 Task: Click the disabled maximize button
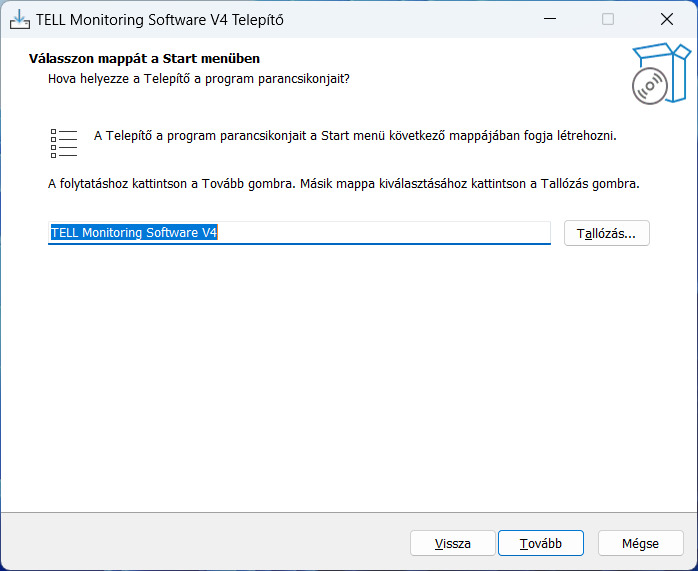[608, 19]
